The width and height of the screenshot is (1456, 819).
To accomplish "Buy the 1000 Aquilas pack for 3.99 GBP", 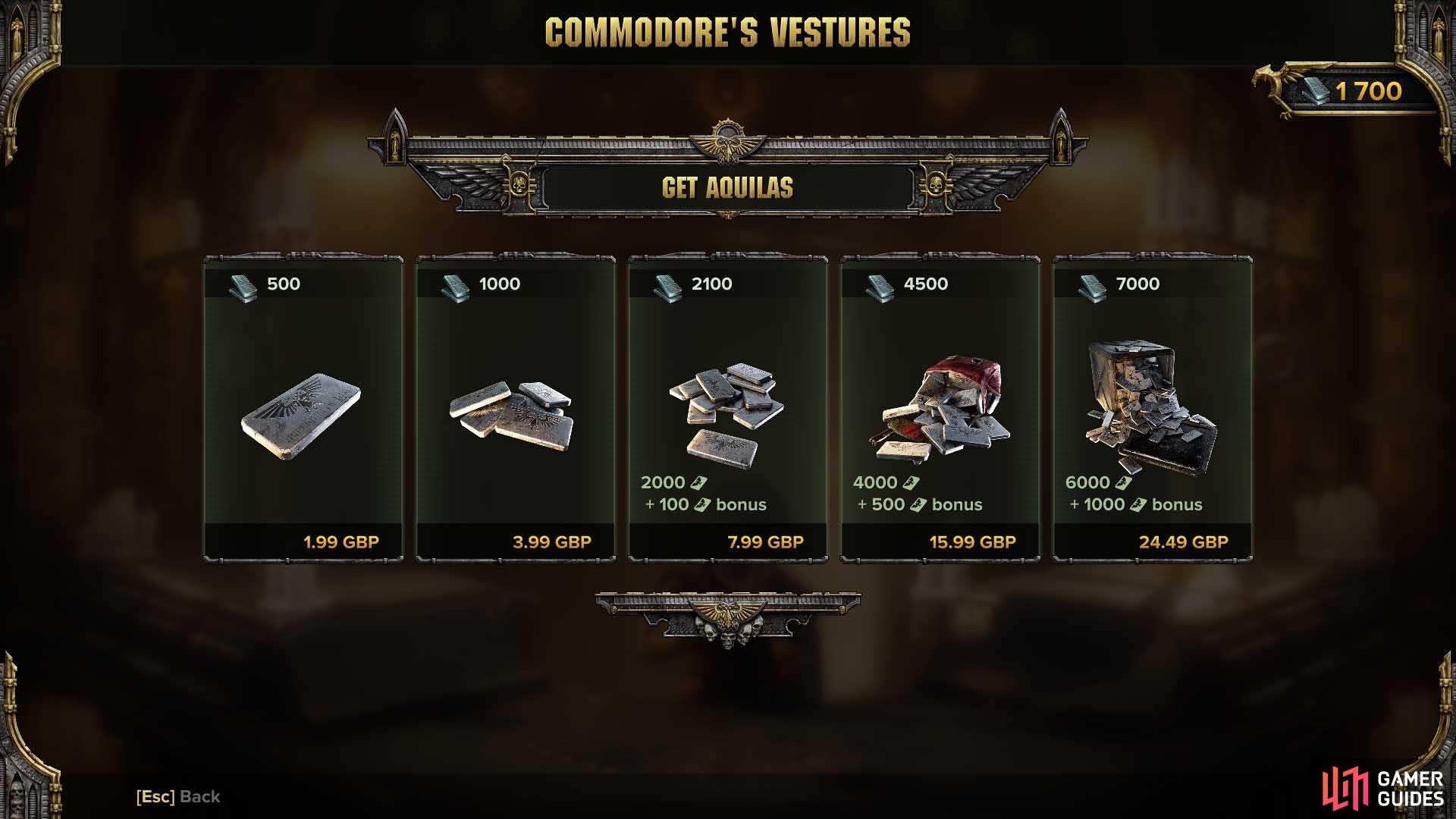I will [516, 542].
